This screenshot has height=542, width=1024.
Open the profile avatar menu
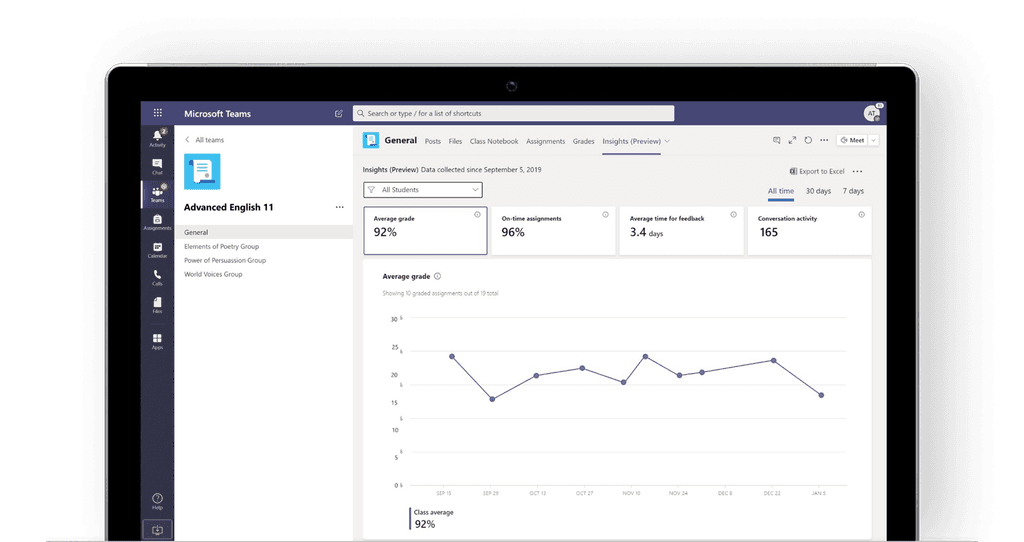(x=872, y=113)
